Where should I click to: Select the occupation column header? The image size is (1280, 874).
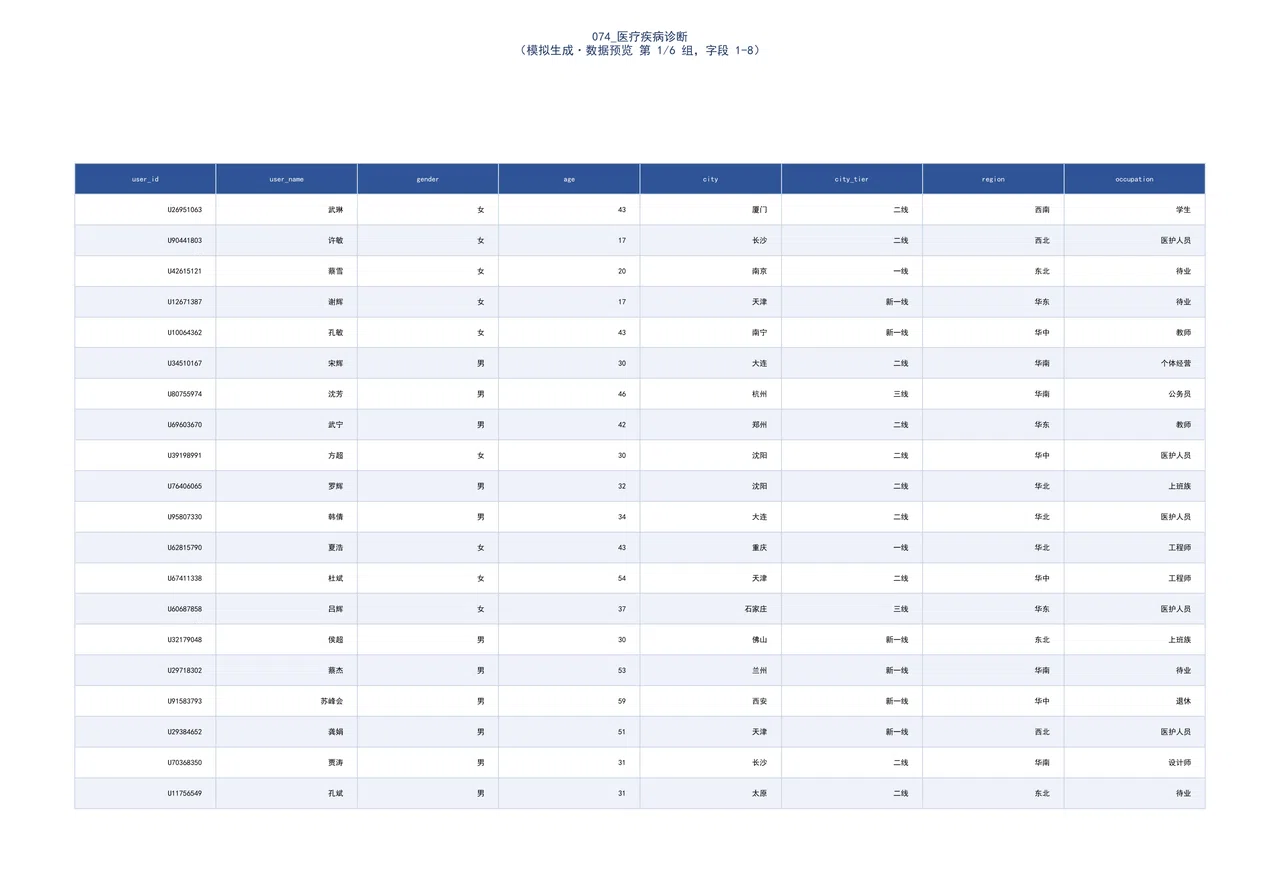[1134, 179]
